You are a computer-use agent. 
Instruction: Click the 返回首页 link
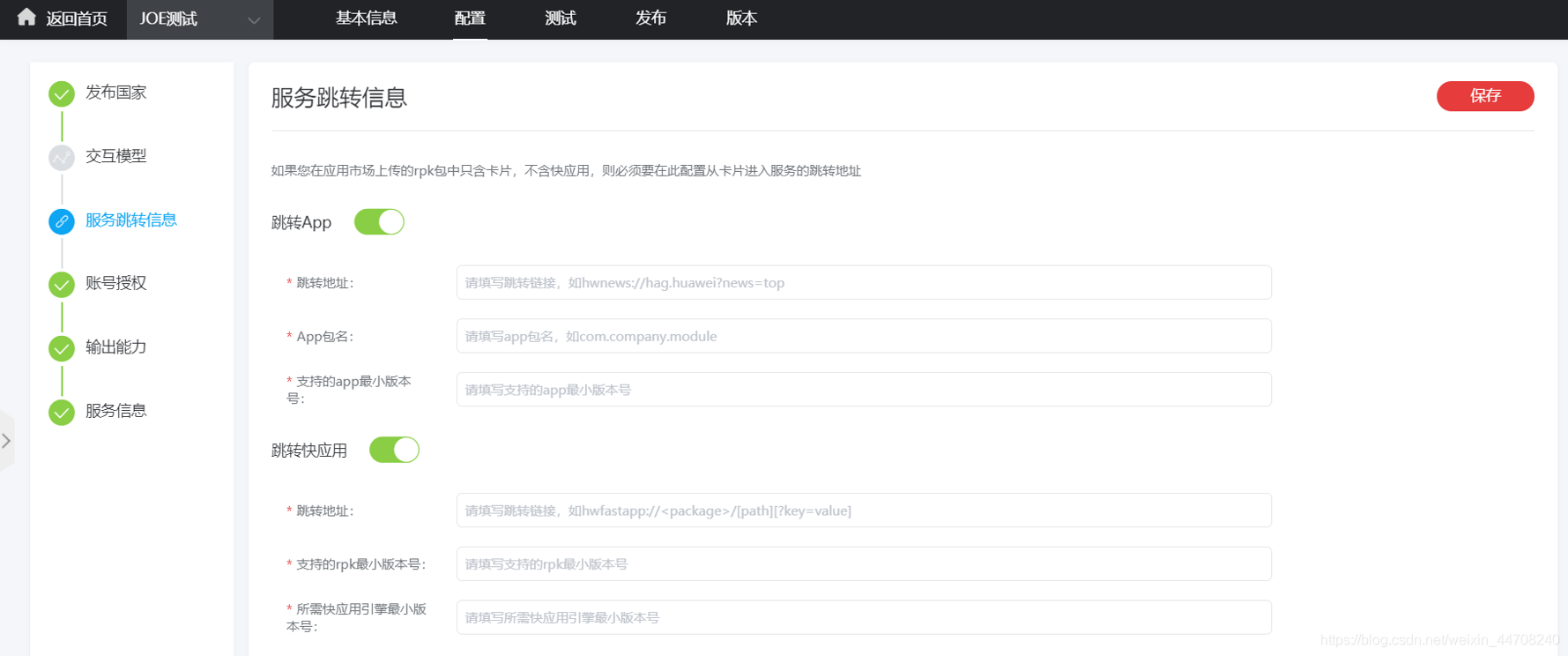(x=77, y=19)
